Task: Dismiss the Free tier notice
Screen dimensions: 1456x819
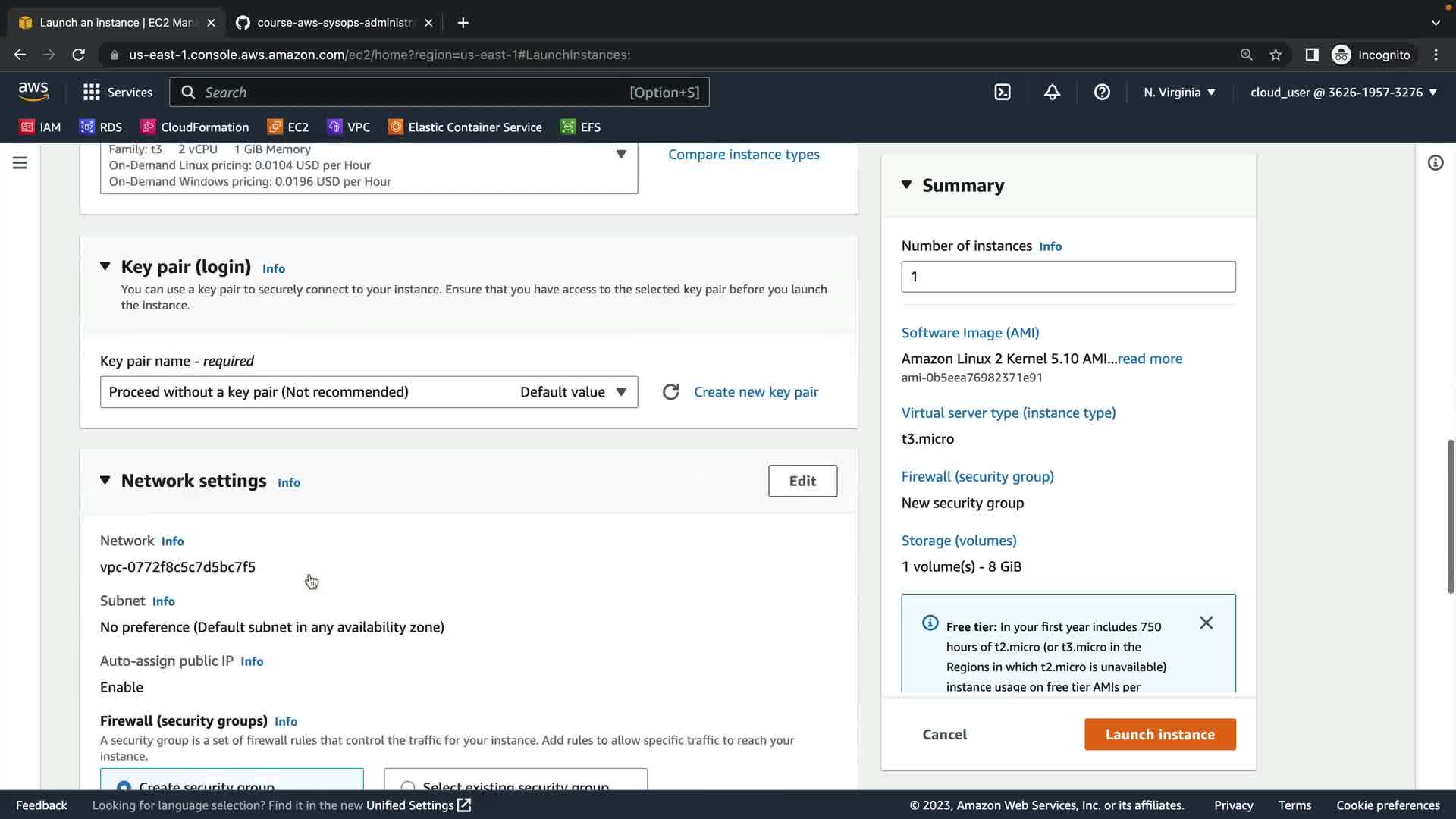Action: (x=1206, y=623)
